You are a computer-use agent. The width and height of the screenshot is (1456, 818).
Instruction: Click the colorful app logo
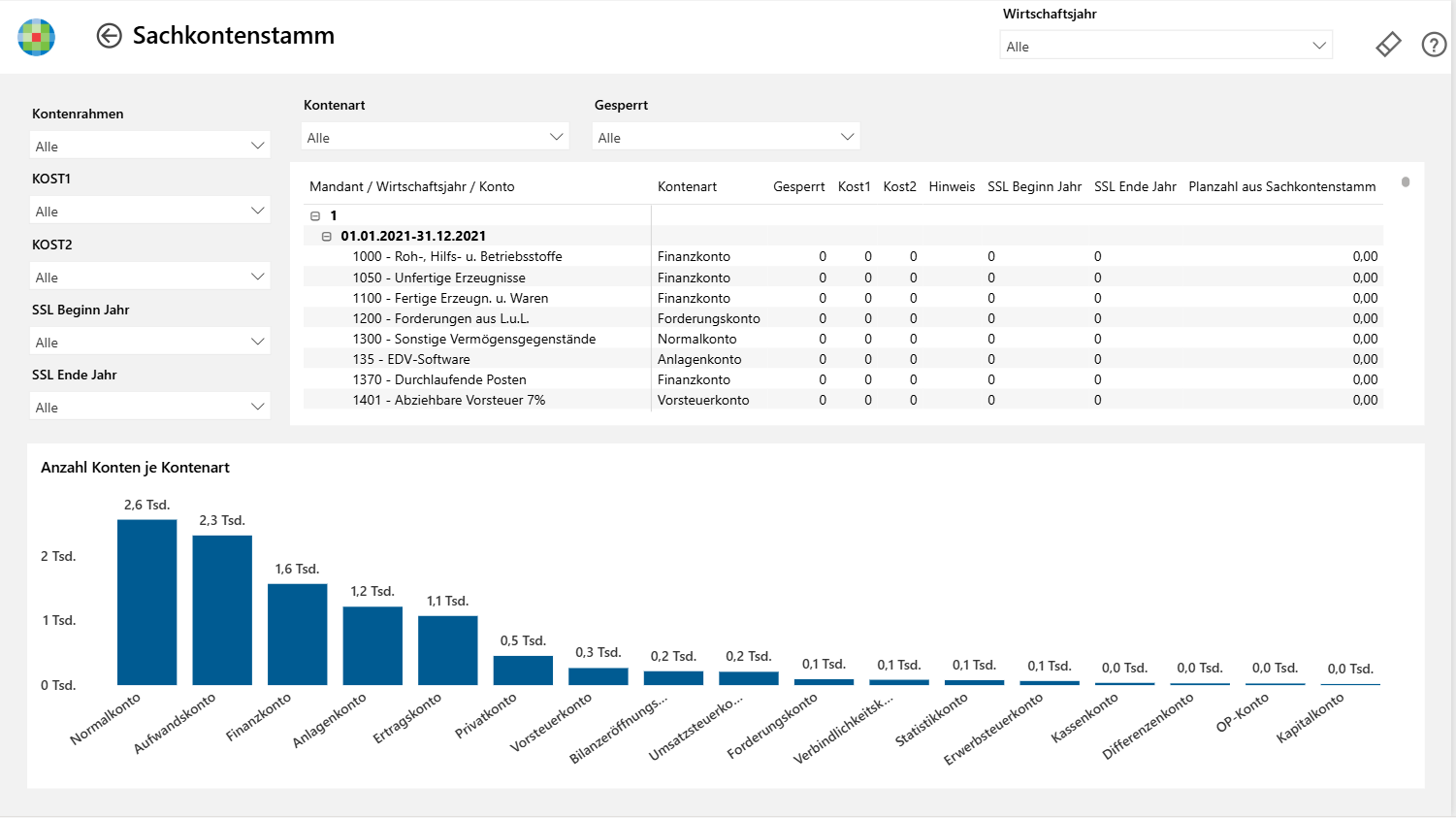37,37
